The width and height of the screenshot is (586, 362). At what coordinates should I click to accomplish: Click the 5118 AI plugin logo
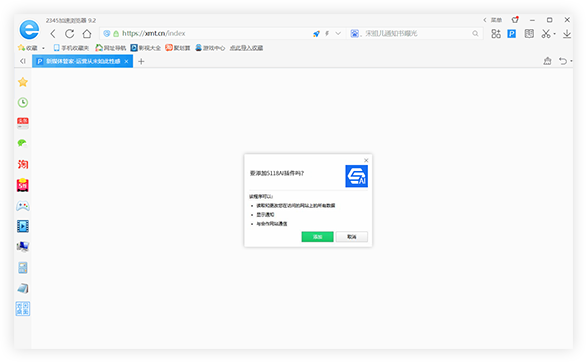pyautogui.click(x=356, y=176)
